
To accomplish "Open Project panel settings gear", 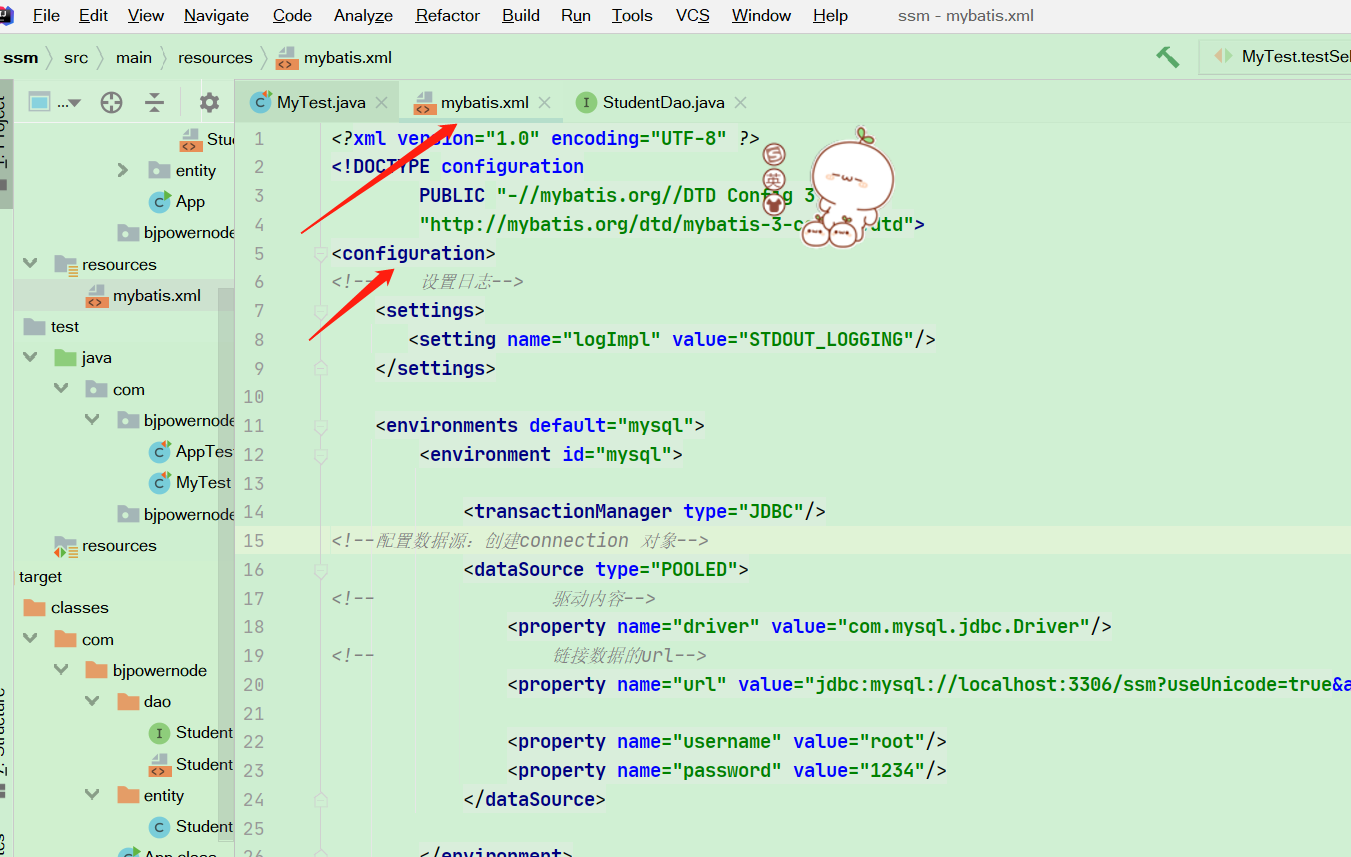I will 209,102.
